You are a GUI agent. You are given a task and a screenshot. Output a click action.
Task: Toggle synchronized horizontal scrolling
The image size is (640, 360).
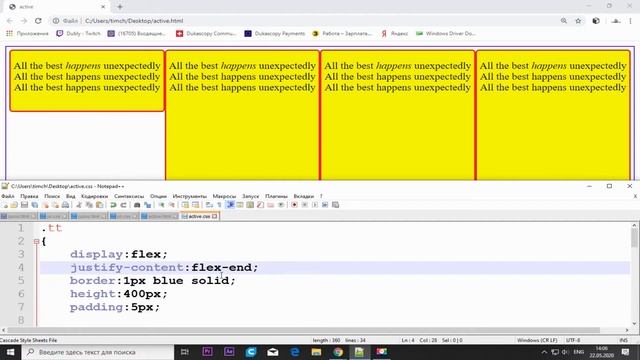click(196, 205)
